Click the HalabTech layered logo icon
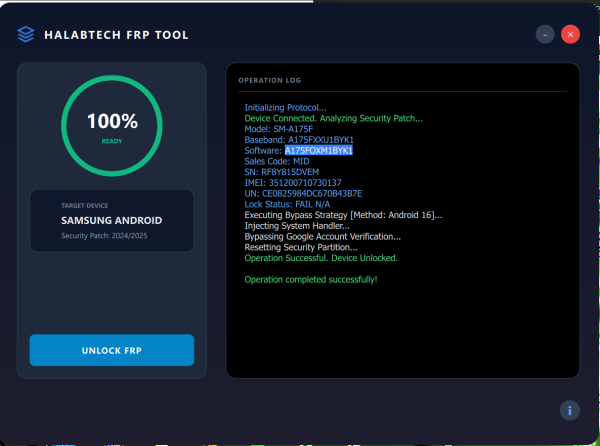Viewport: 600px width, 446px height. (x=26, y=34)
